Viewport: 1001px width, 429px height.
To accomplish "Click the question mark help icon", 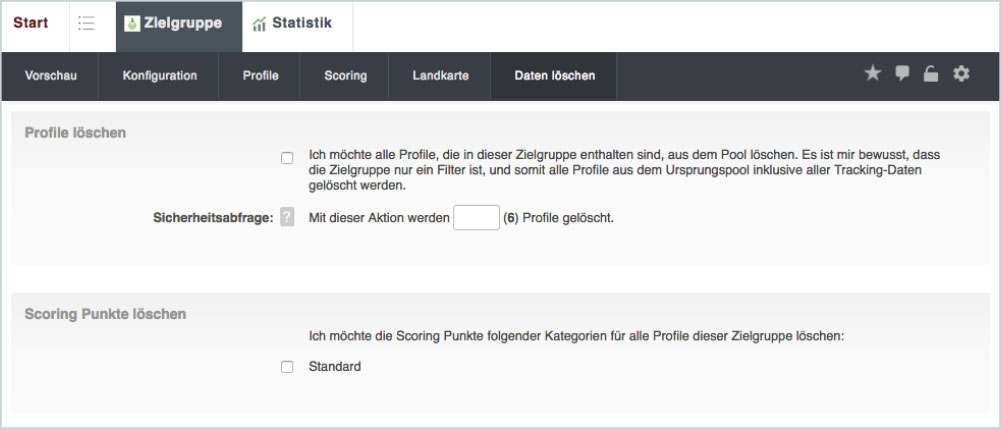I will click(287, 217).
